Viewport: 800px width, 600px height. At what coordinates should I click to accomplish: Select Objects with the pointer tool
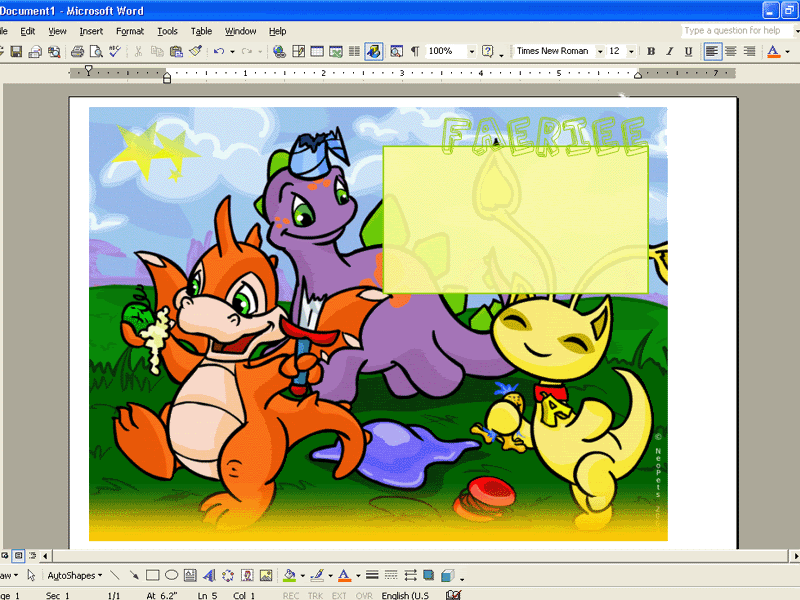(x=31, y=576)
